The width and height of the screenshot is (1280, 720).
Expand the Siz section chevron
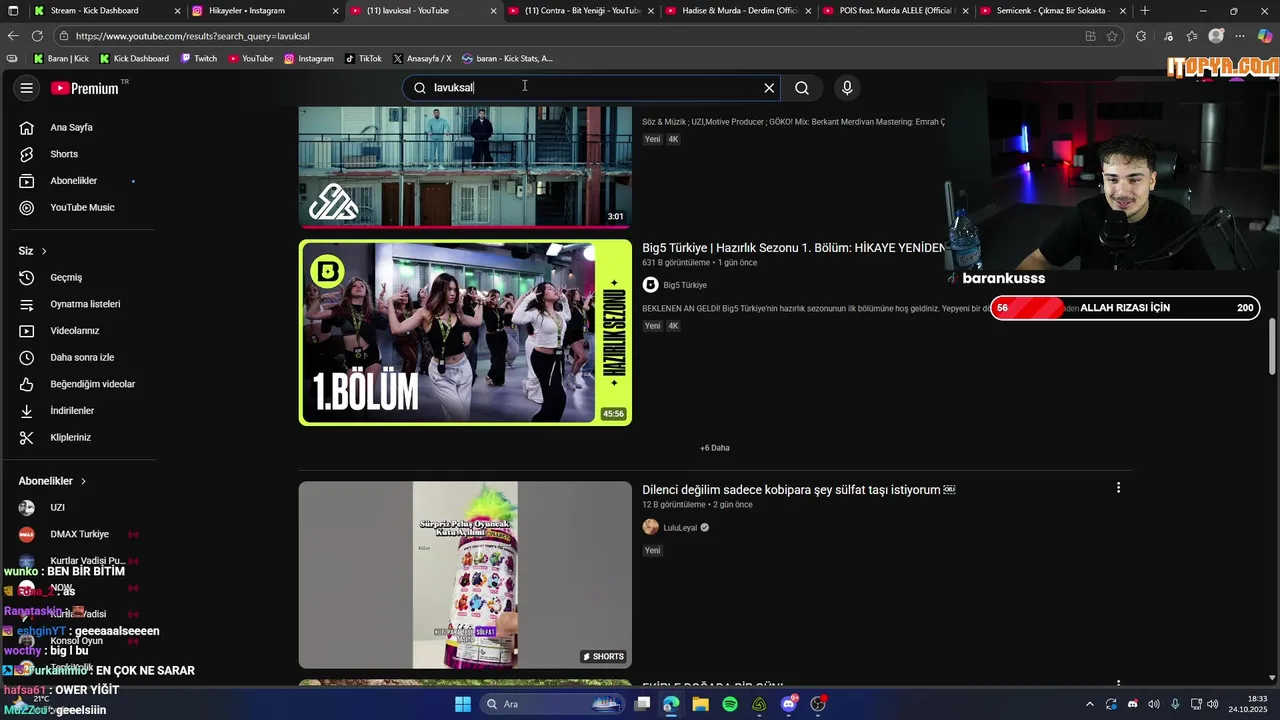tap(44, 251)
